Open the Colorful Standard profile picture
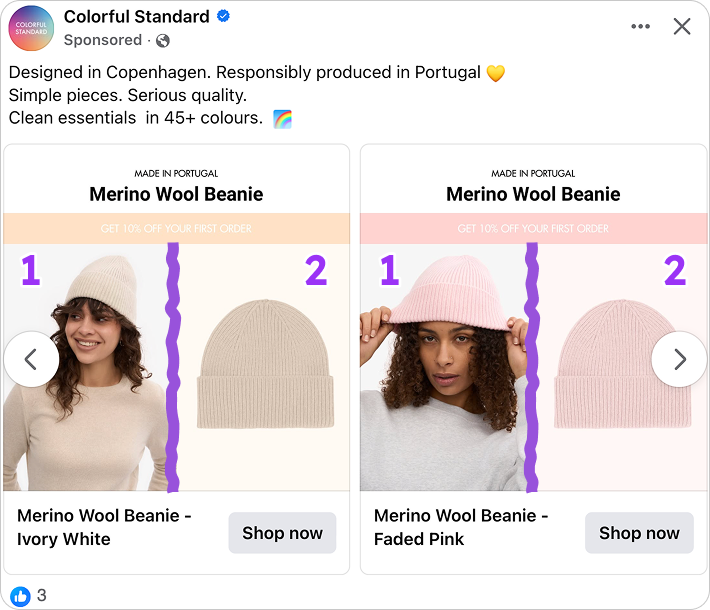 (x=32, y=28)
